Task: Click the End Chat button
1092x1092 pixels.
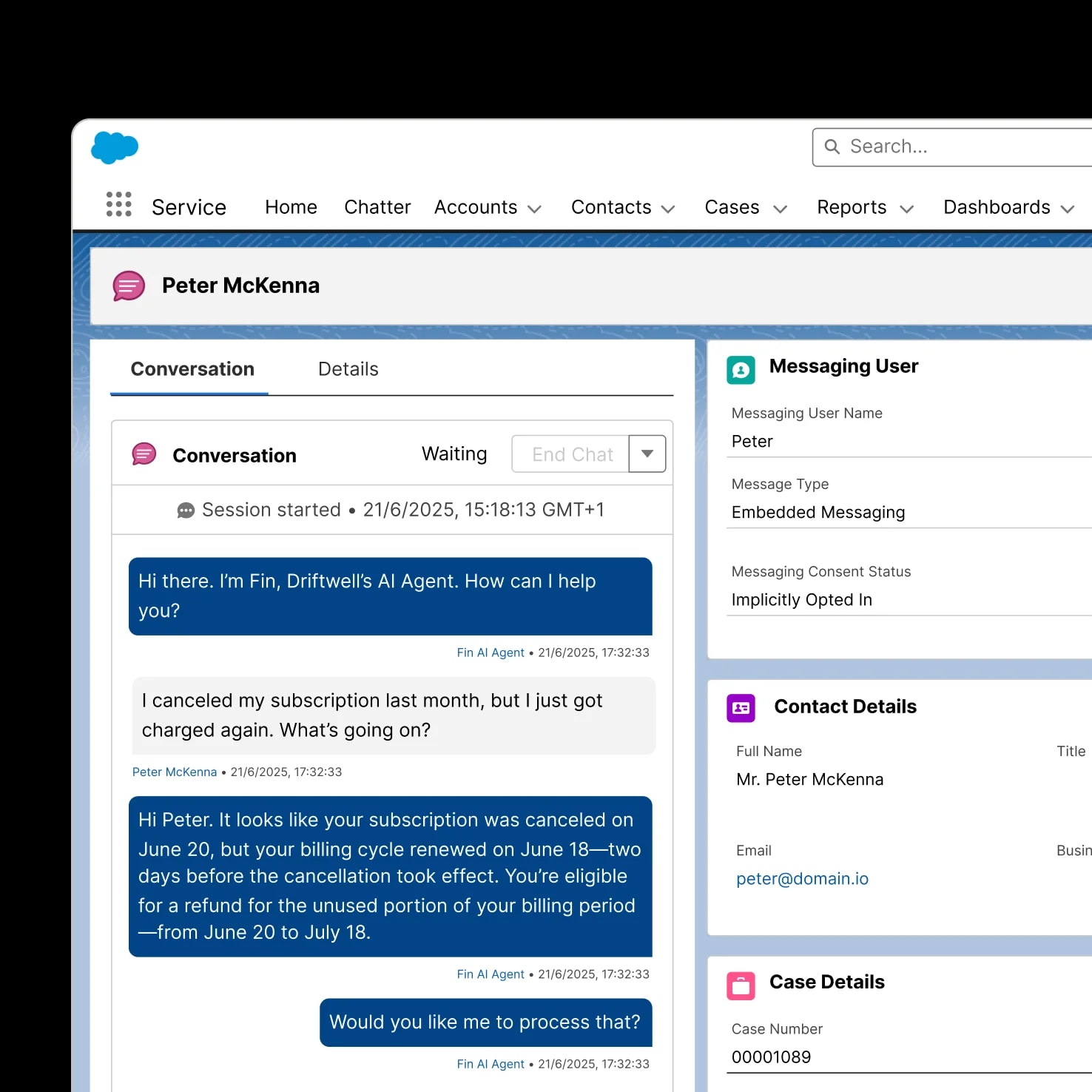Action: point(570,454)
